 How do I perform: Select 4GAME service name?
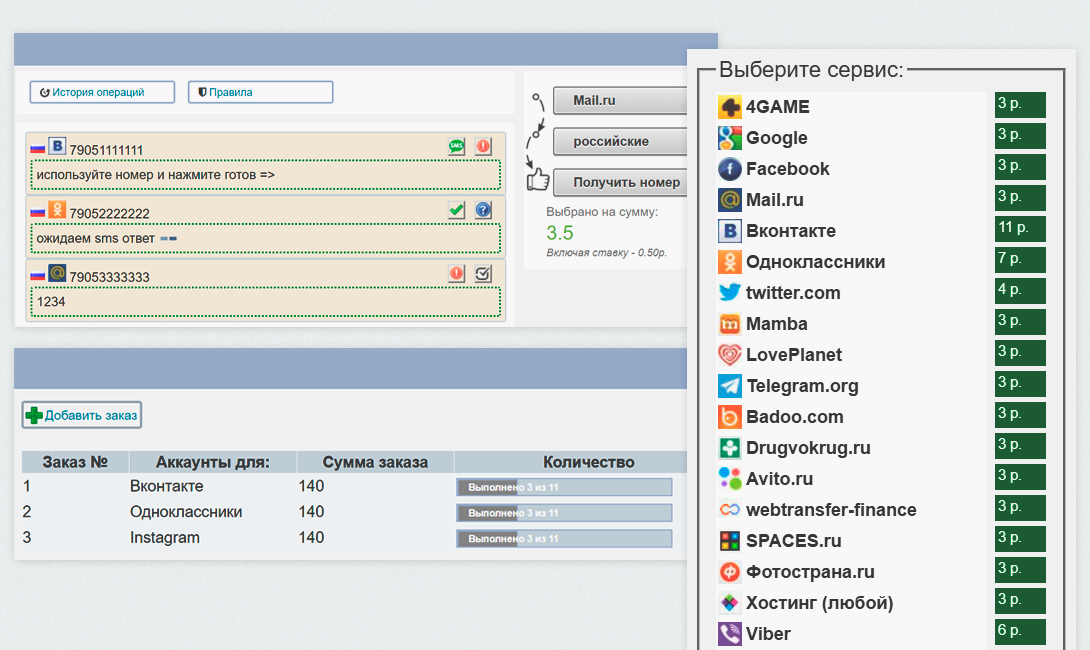[x=777, y=107]
